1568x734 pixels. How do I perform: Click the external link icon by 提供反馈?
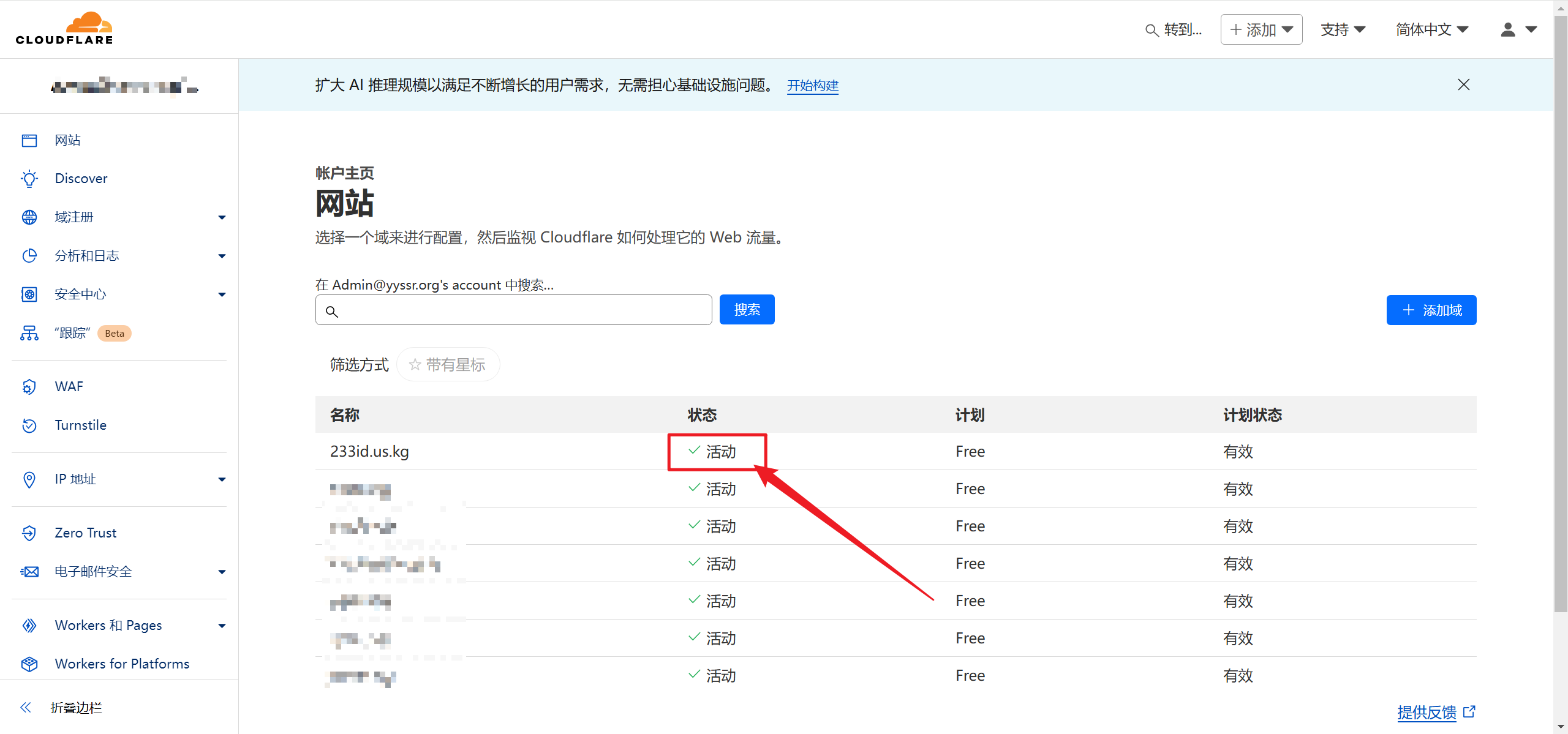coord(1469,712)
